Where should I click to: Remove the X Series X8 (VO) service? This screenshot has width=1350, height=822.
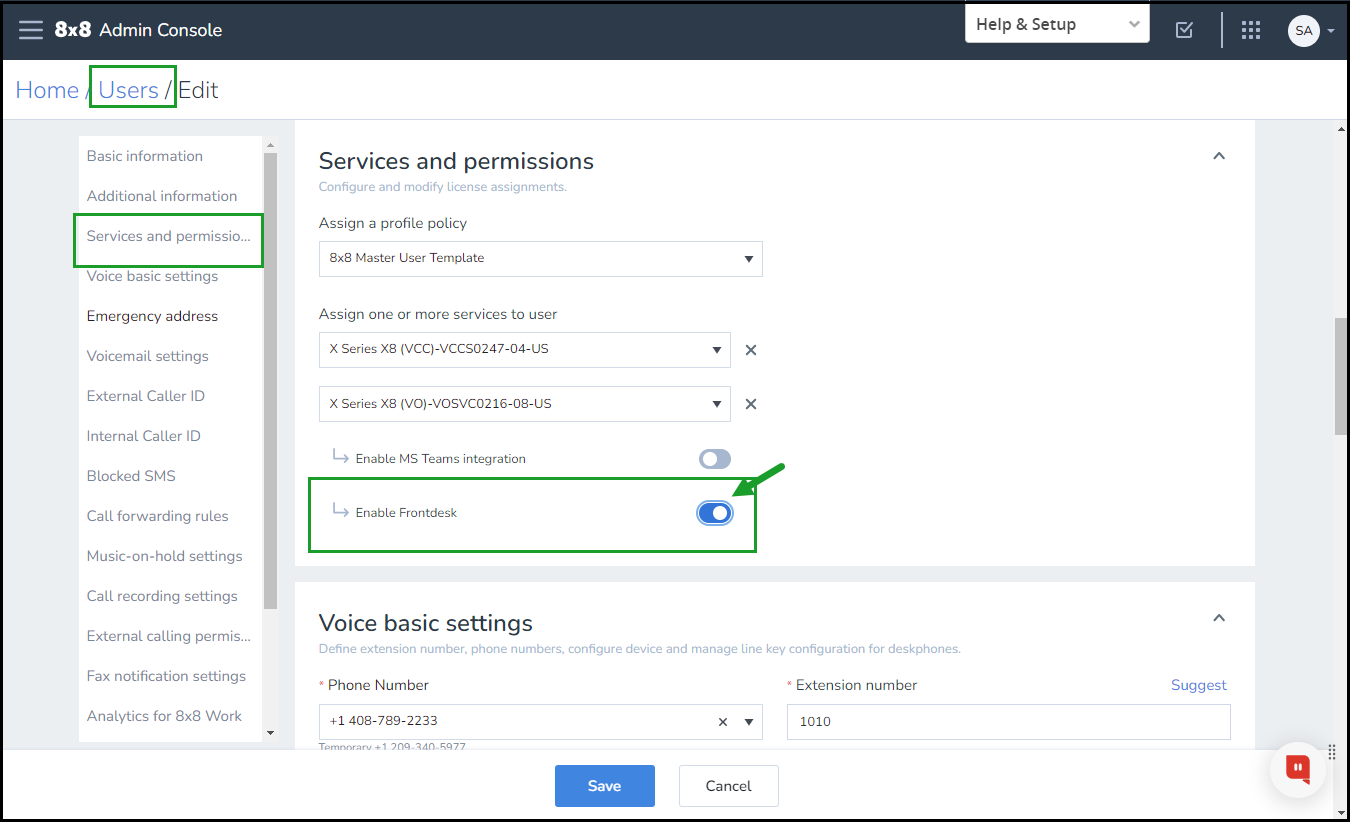(x=751, y=404)
